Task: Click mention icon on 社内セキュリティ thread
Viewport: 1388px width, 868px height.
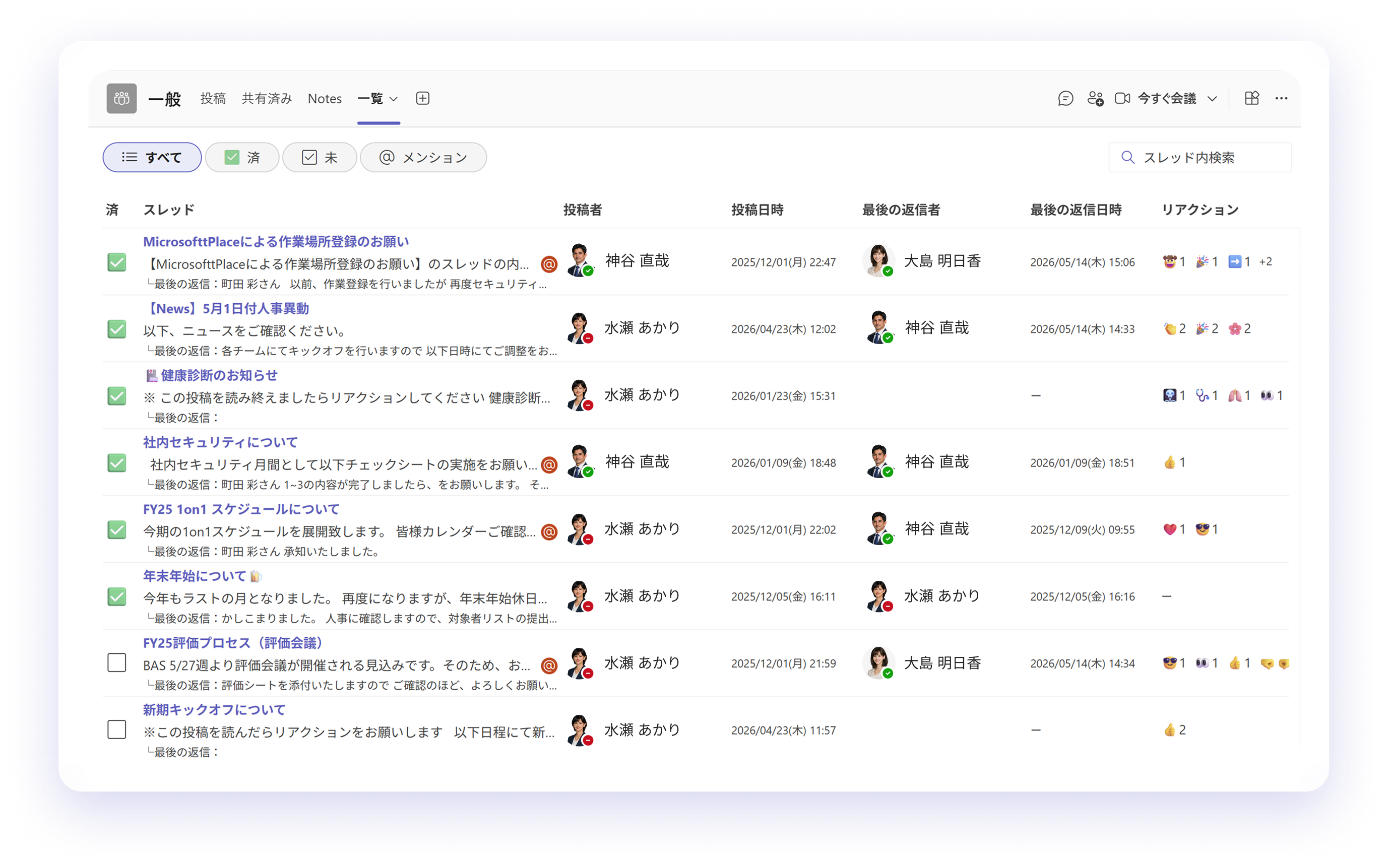Action: 549,464
